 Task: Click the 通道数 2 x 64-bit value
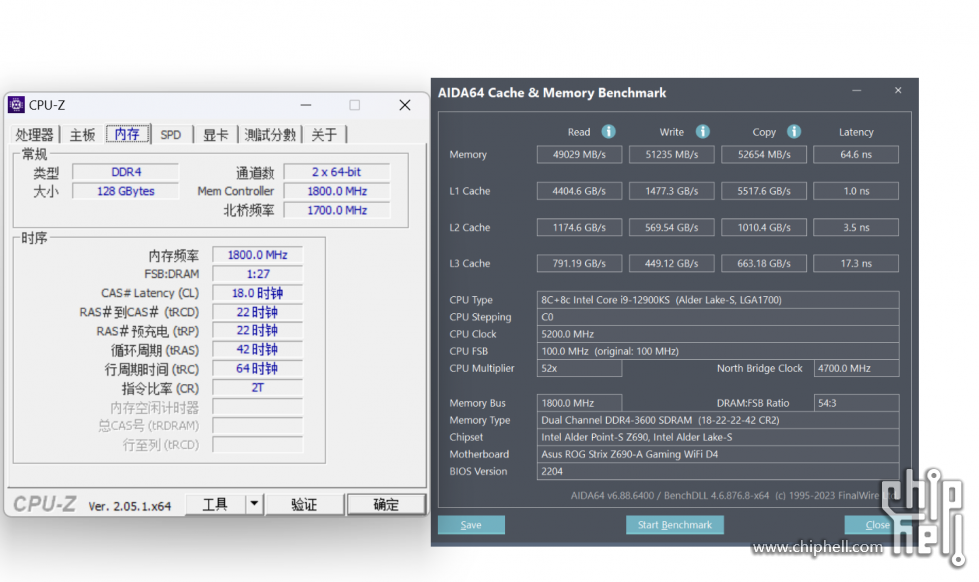pyautogui.click(x=337, y=172)
